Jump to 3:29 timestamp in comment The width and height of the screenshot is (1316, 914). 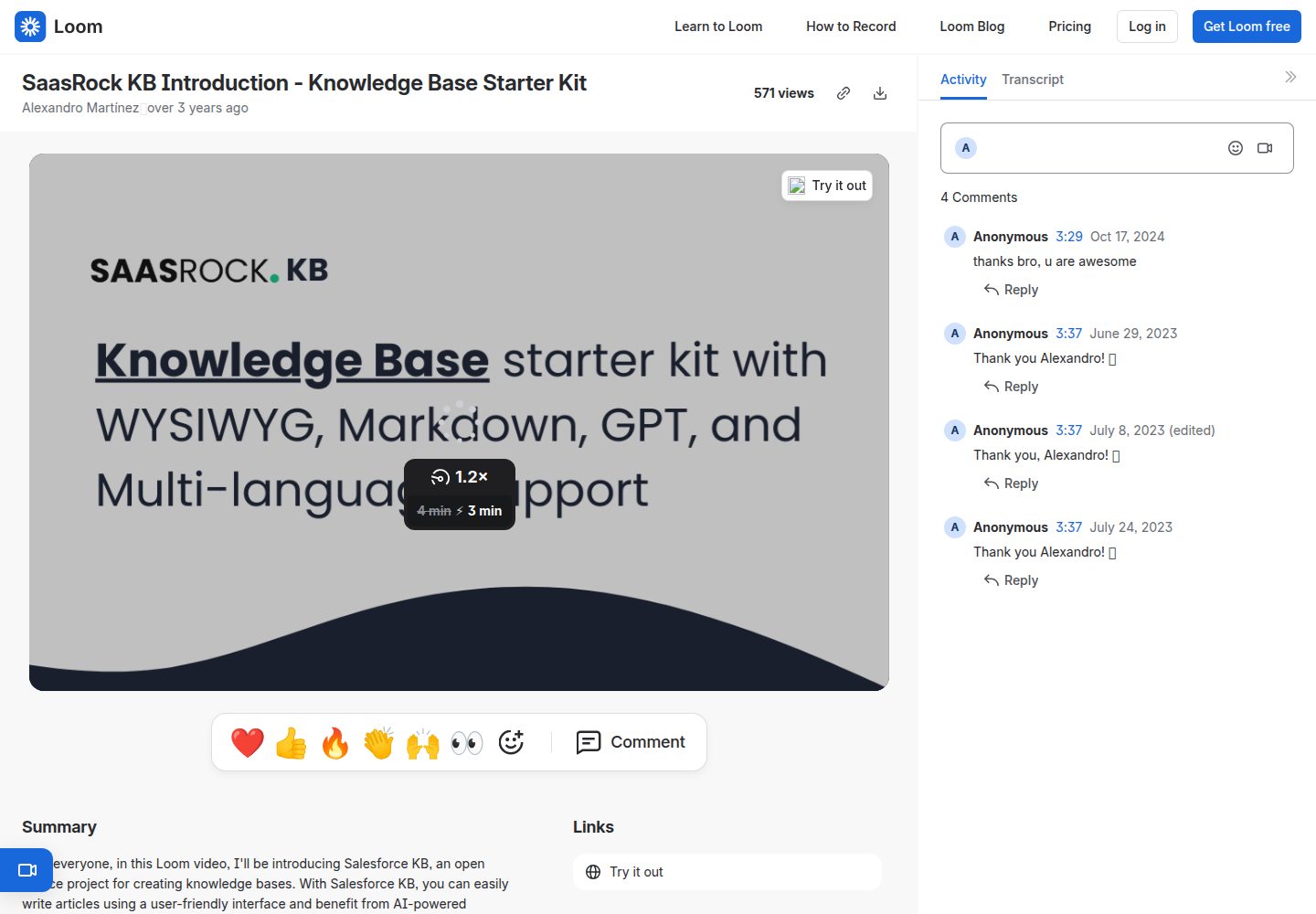(1069, 237)
